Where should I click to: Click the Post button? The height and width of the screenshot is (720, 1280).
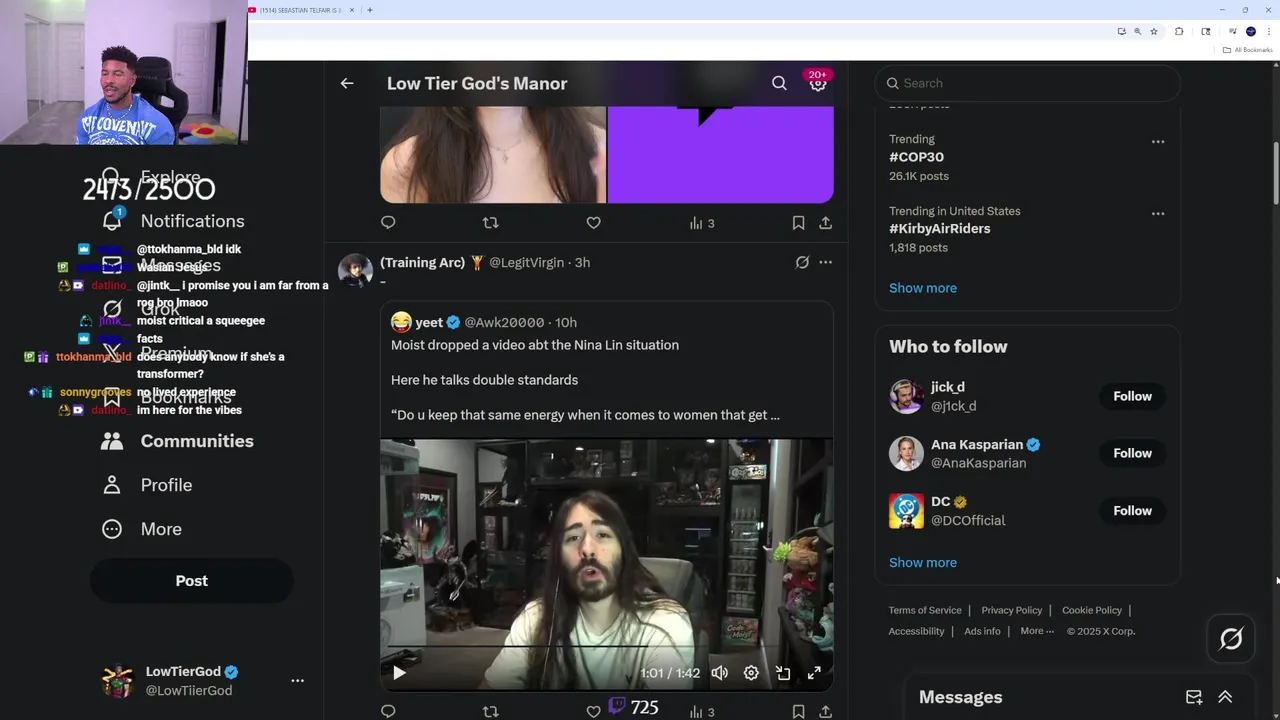coord(192,581)
